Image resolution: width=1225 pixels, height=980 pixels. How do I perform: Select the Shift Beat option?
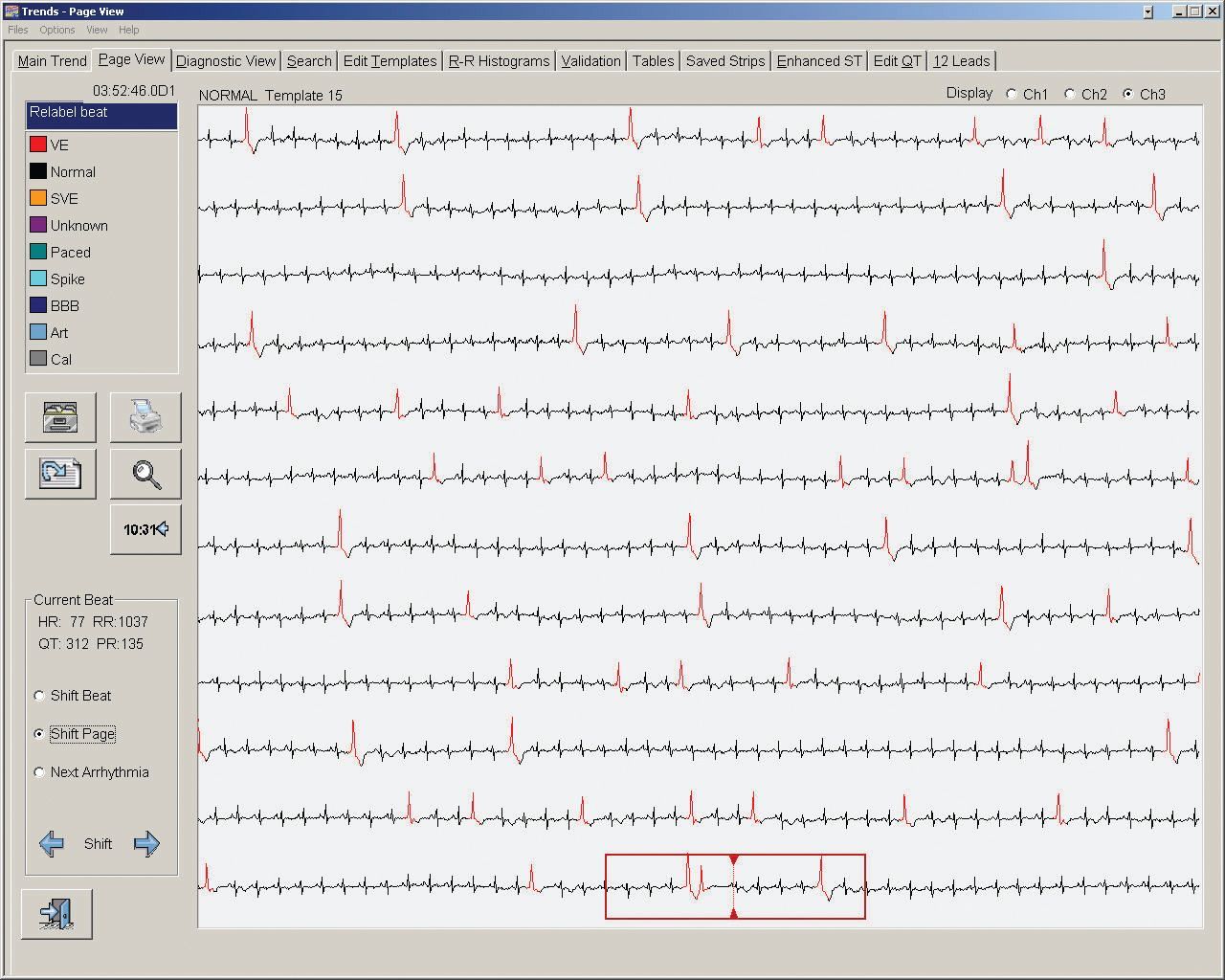click(39, 696)
